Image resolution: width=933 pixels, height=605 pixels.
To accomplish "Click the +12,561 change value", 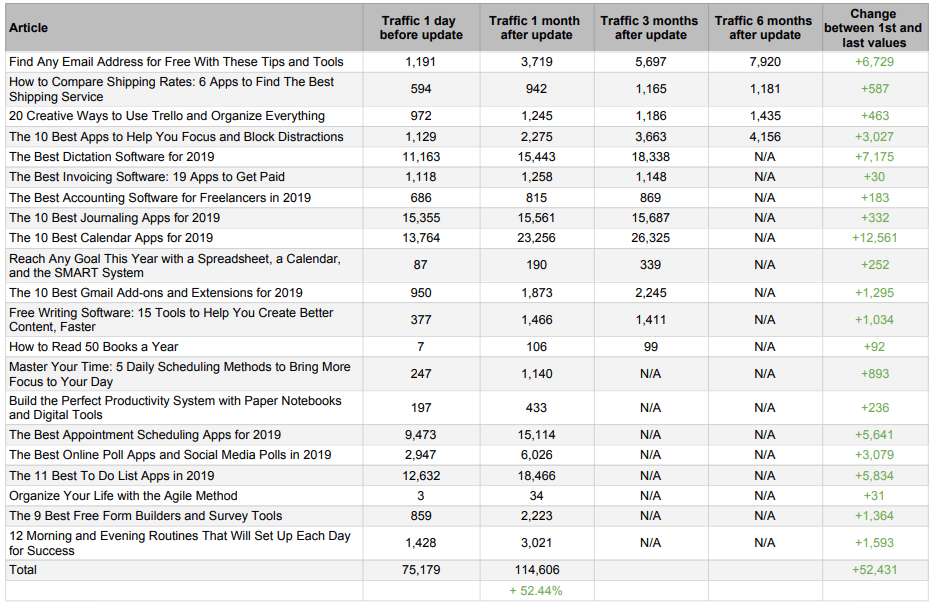I will (874, 238).
